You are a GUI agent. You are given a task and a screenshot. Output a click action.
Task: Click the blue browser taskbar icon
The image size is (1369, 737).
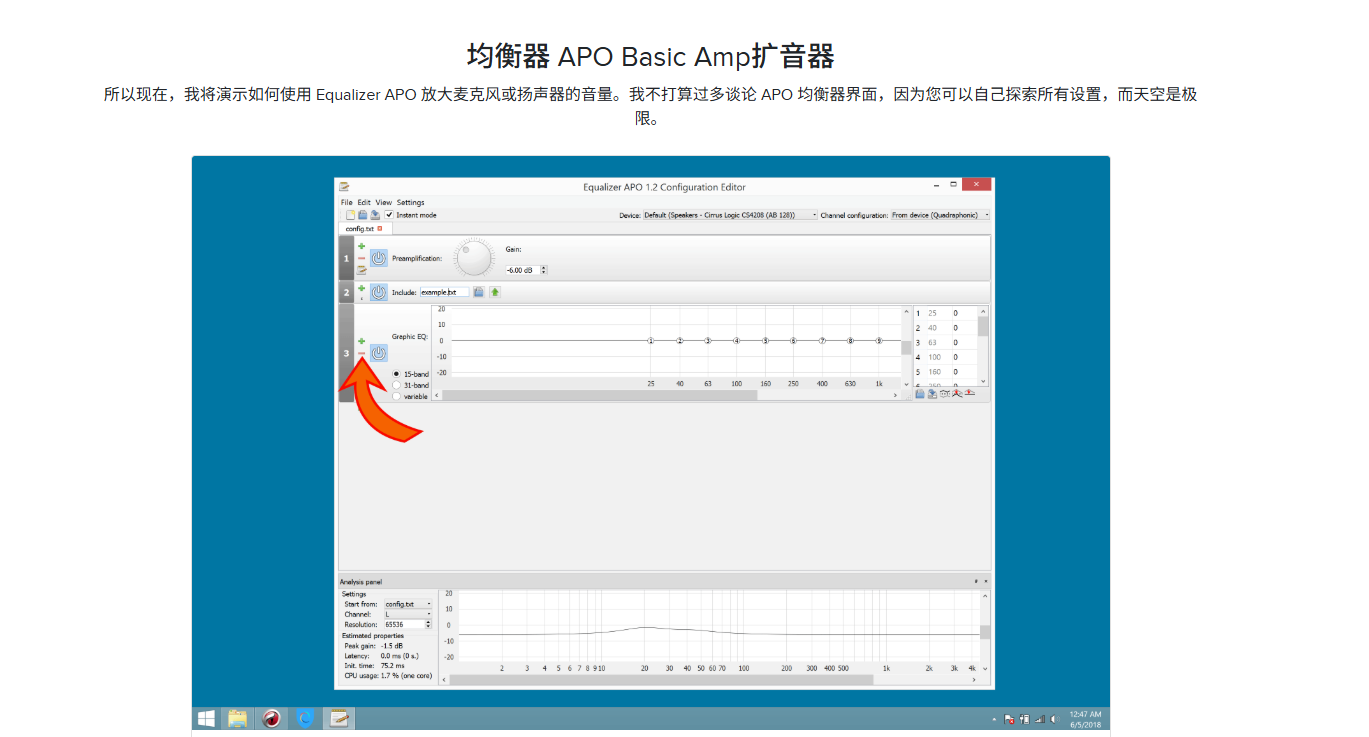[305, 718]
